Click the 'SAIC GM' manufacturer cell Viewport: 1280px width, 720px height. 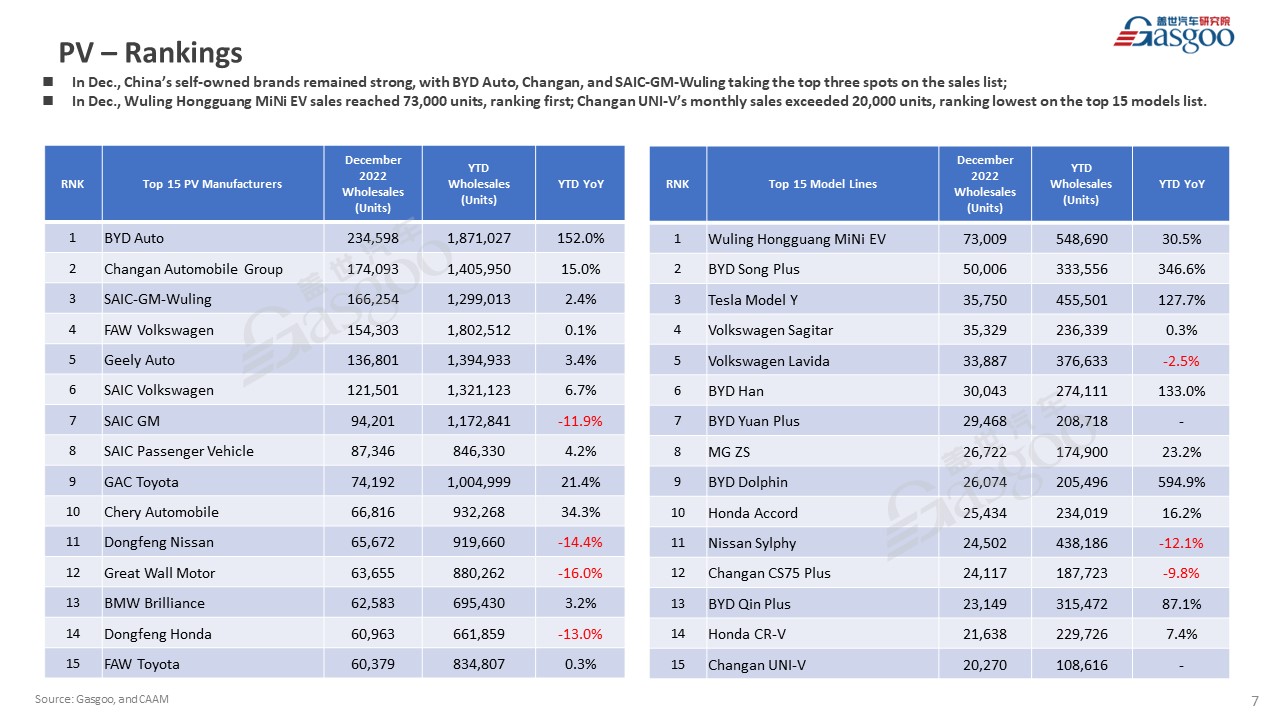pyautogui.click(x=212, y=421)
